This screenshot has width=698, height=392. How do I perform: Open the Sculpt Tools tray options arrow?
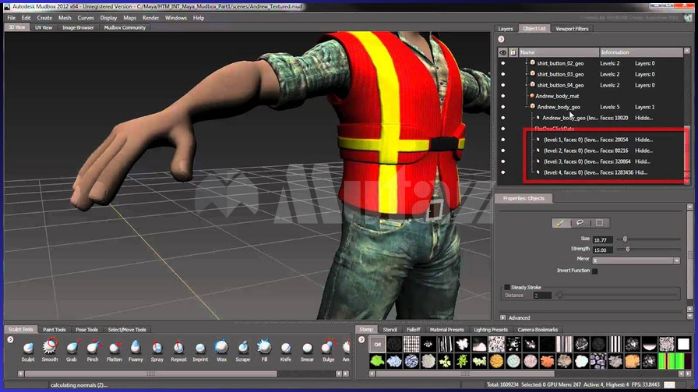click(10, 340)
